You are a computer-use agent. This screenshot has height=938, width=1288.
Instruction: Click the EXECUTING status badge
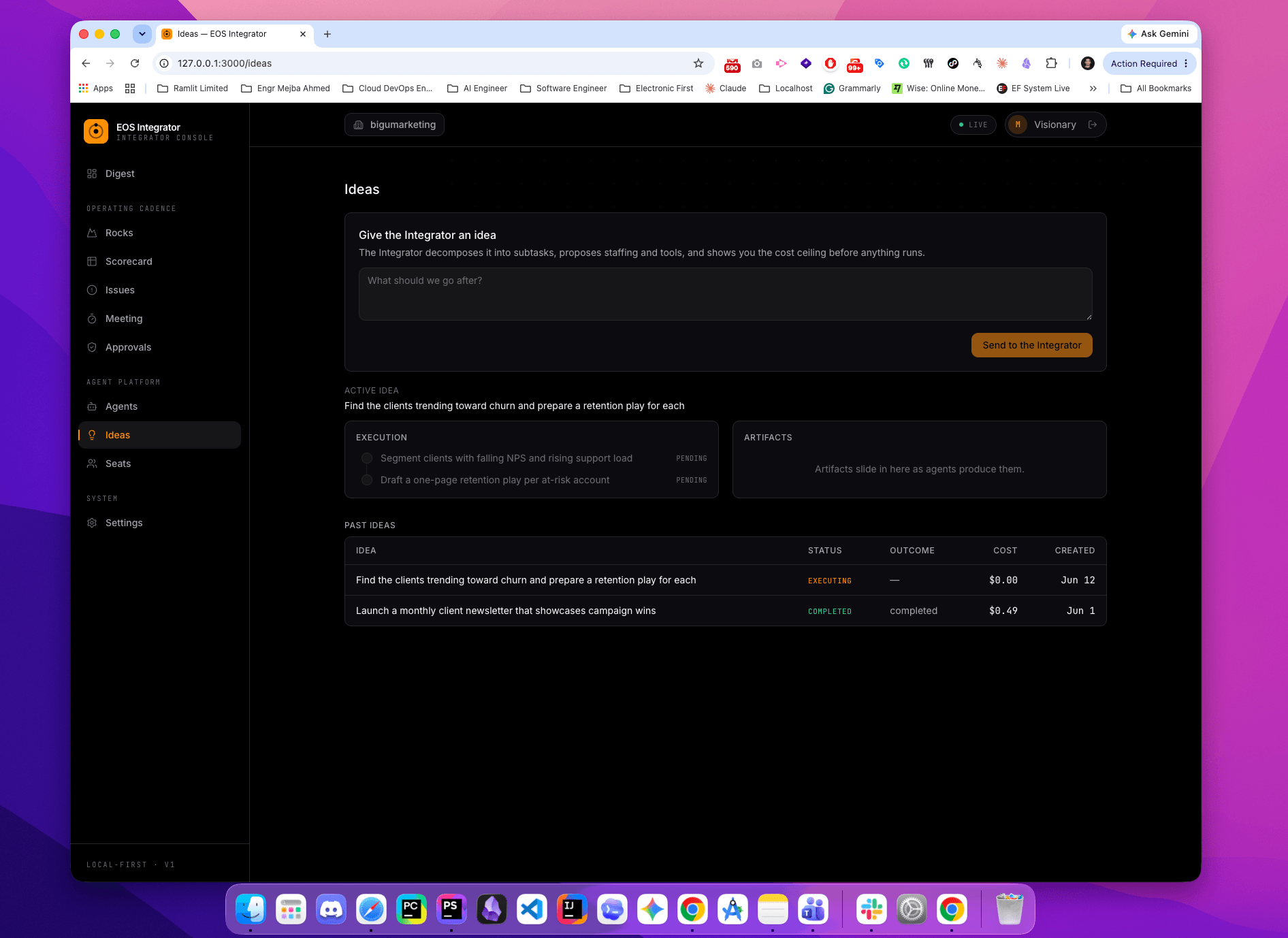pyautogui.click(x=829, y=581)
